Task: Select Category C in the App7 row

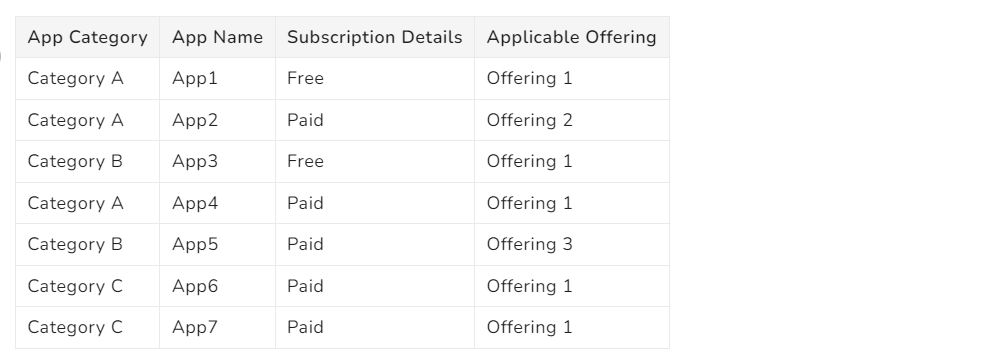Action: 75,327
